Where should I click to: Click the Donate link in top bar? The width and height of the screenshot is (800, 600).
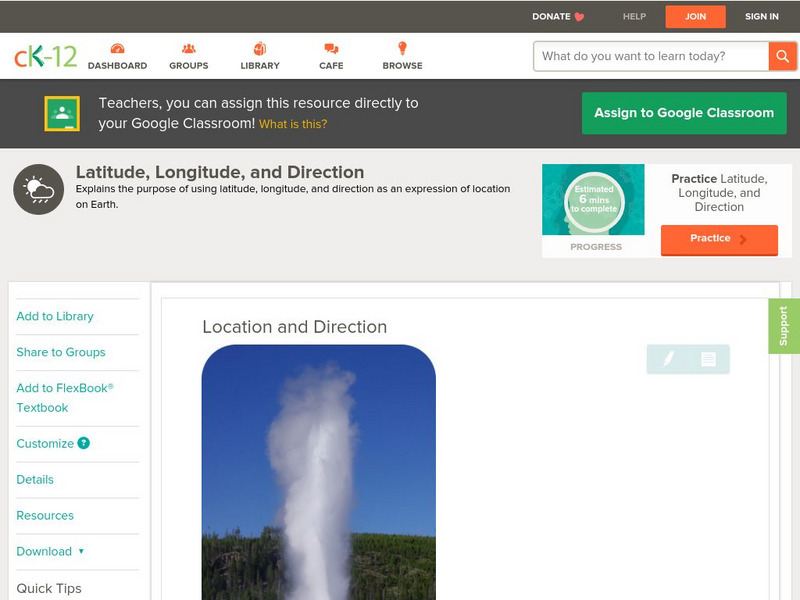point(557,17)
